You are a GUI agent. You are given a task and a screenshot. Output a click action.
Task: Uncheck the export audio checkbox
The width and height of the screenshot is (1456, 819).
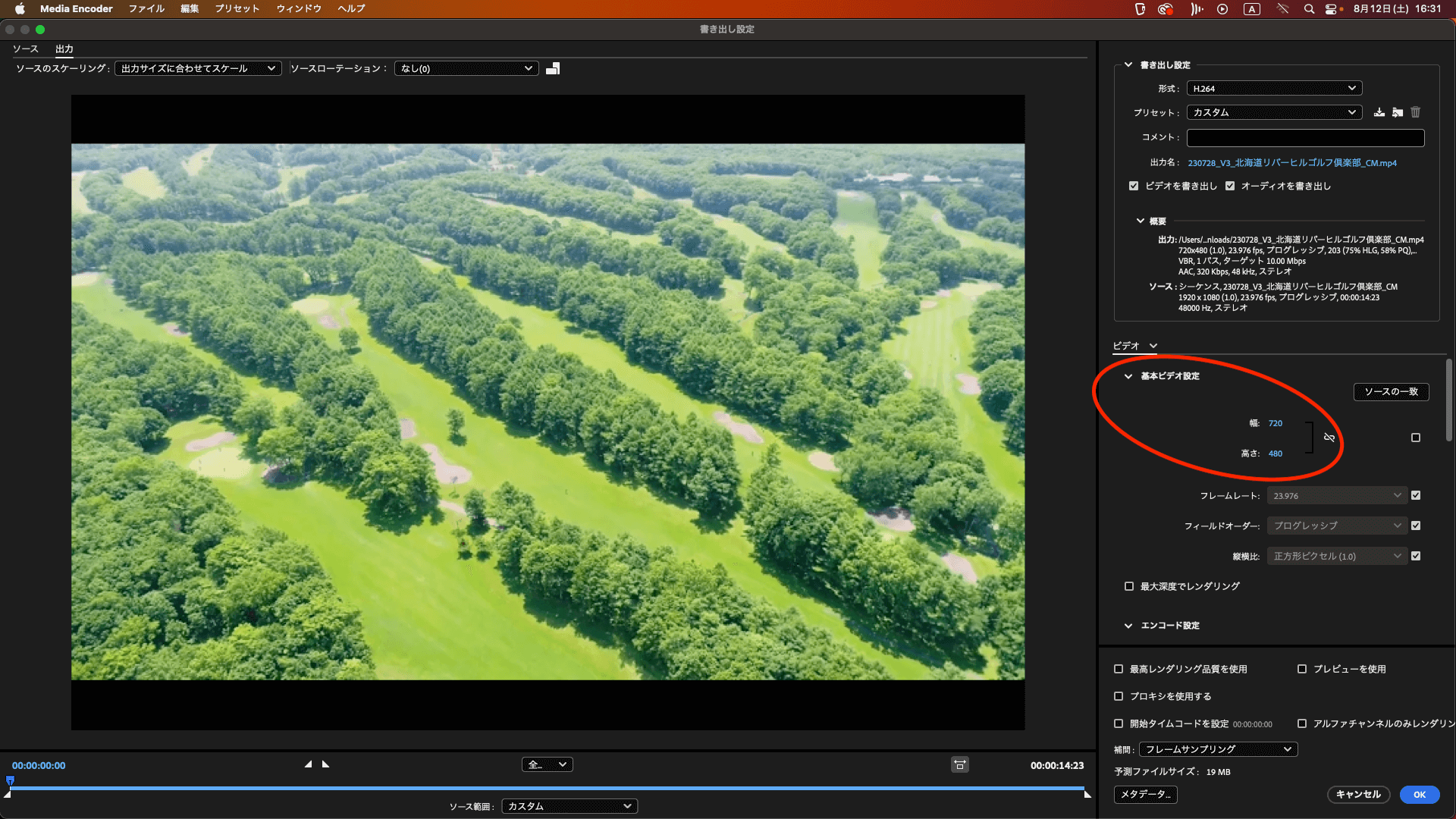1230,186
